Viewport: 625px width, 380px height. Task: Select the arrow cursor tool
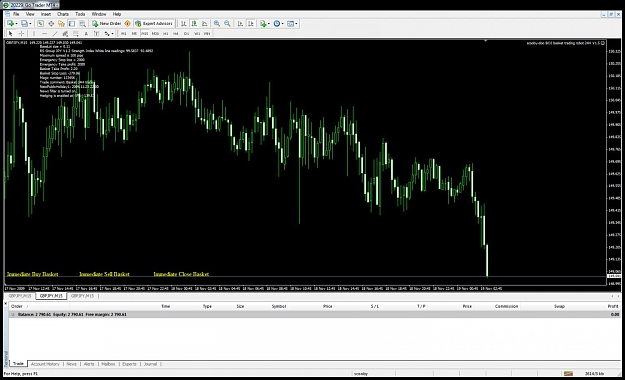click(11, 33)
